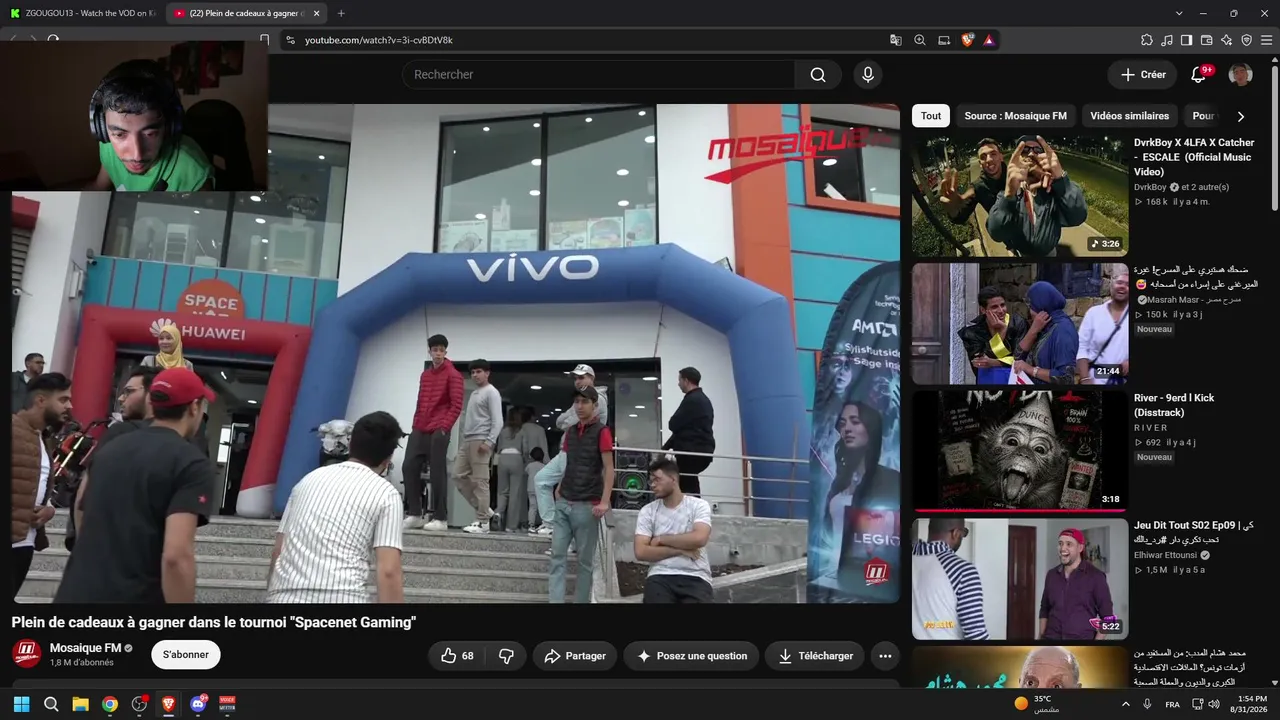Open the Windows Start menu
Viewport: 1280px width, 720px height.
[x=21, y=704]
